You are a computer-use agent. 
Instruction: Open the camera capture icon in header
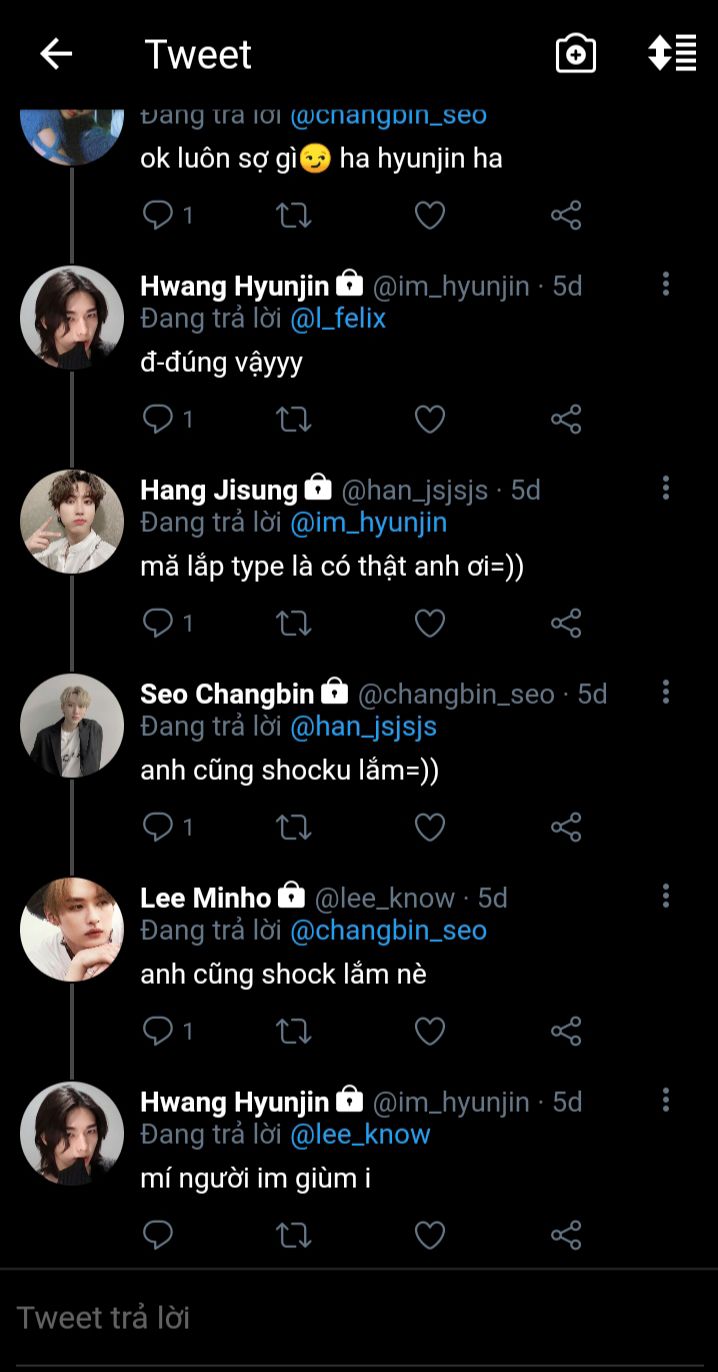[x=576, y=54]
